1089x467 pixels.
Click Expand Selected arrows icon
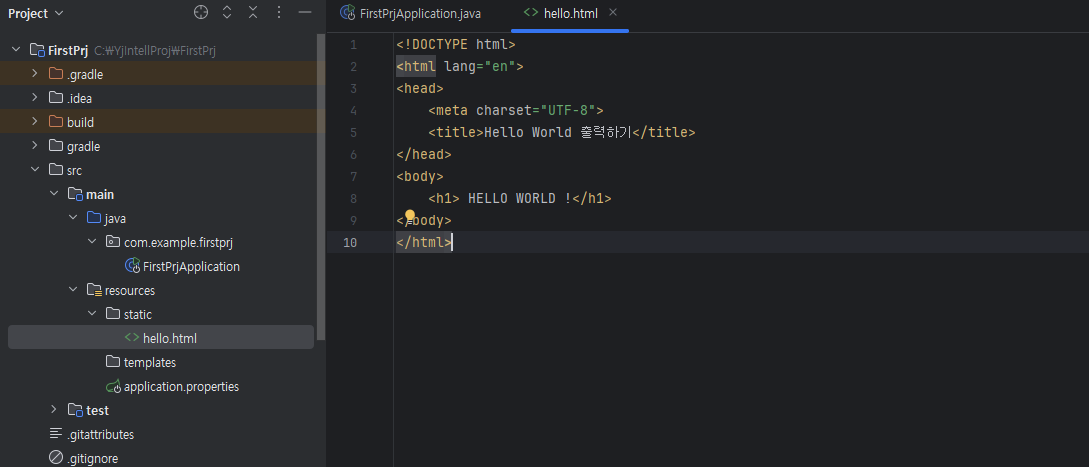click(227, 13)
